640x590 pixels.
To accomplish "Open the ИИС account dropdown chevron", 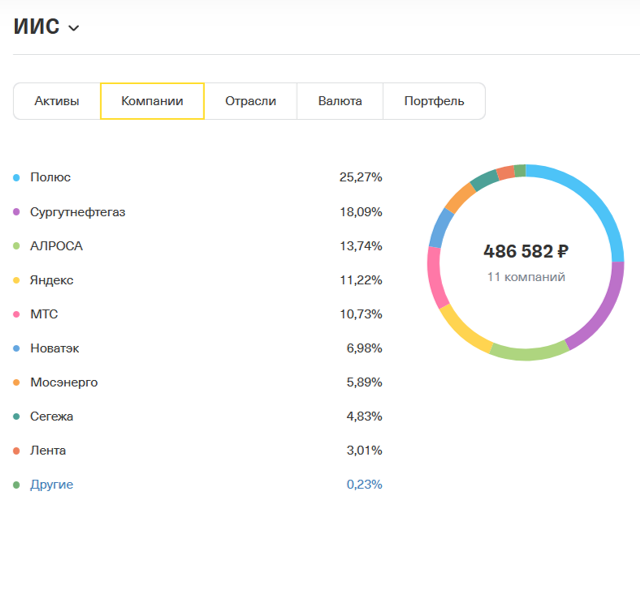I will 73,28.
